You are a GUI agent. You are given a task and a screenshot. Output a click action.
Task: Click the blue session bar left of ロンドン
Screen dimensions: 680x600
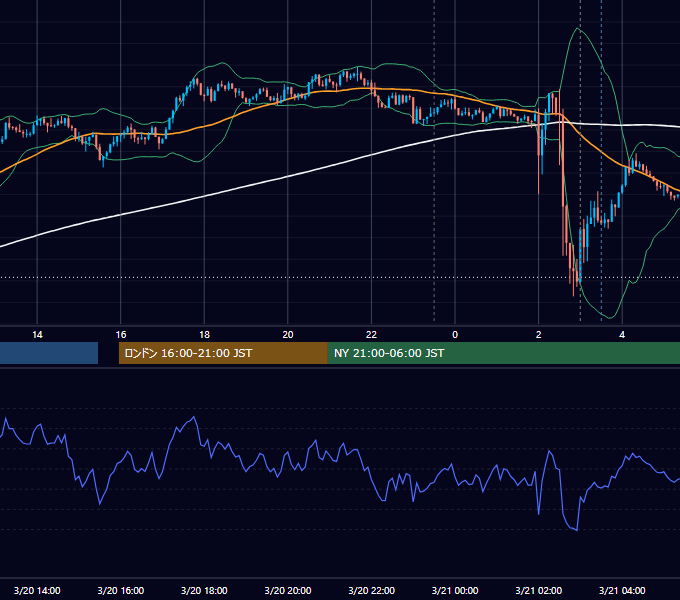[x=49, y=353]
